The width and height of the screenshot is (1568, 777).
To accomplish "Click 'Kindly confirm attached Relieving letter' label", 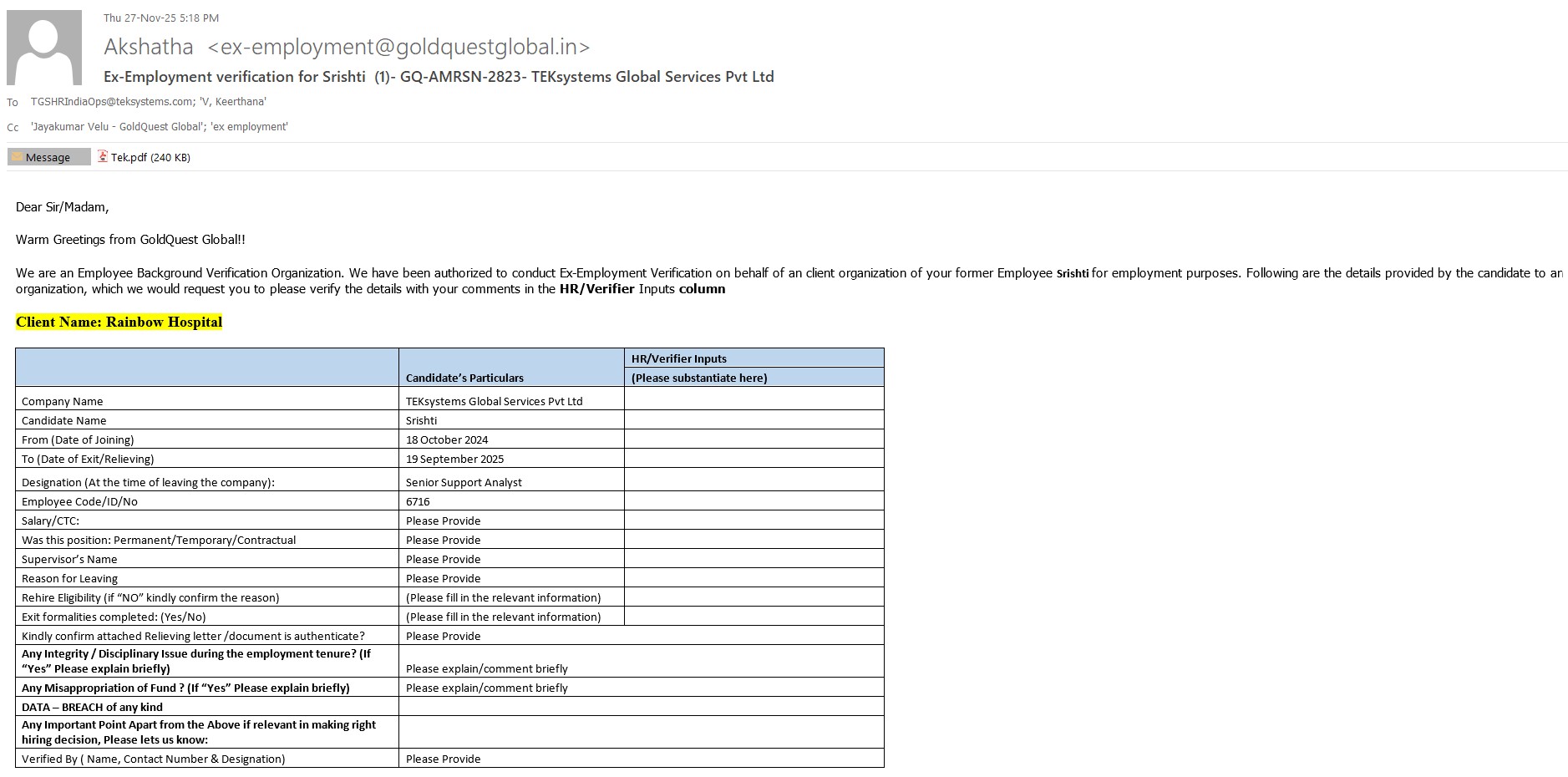I will pos(193,636).
